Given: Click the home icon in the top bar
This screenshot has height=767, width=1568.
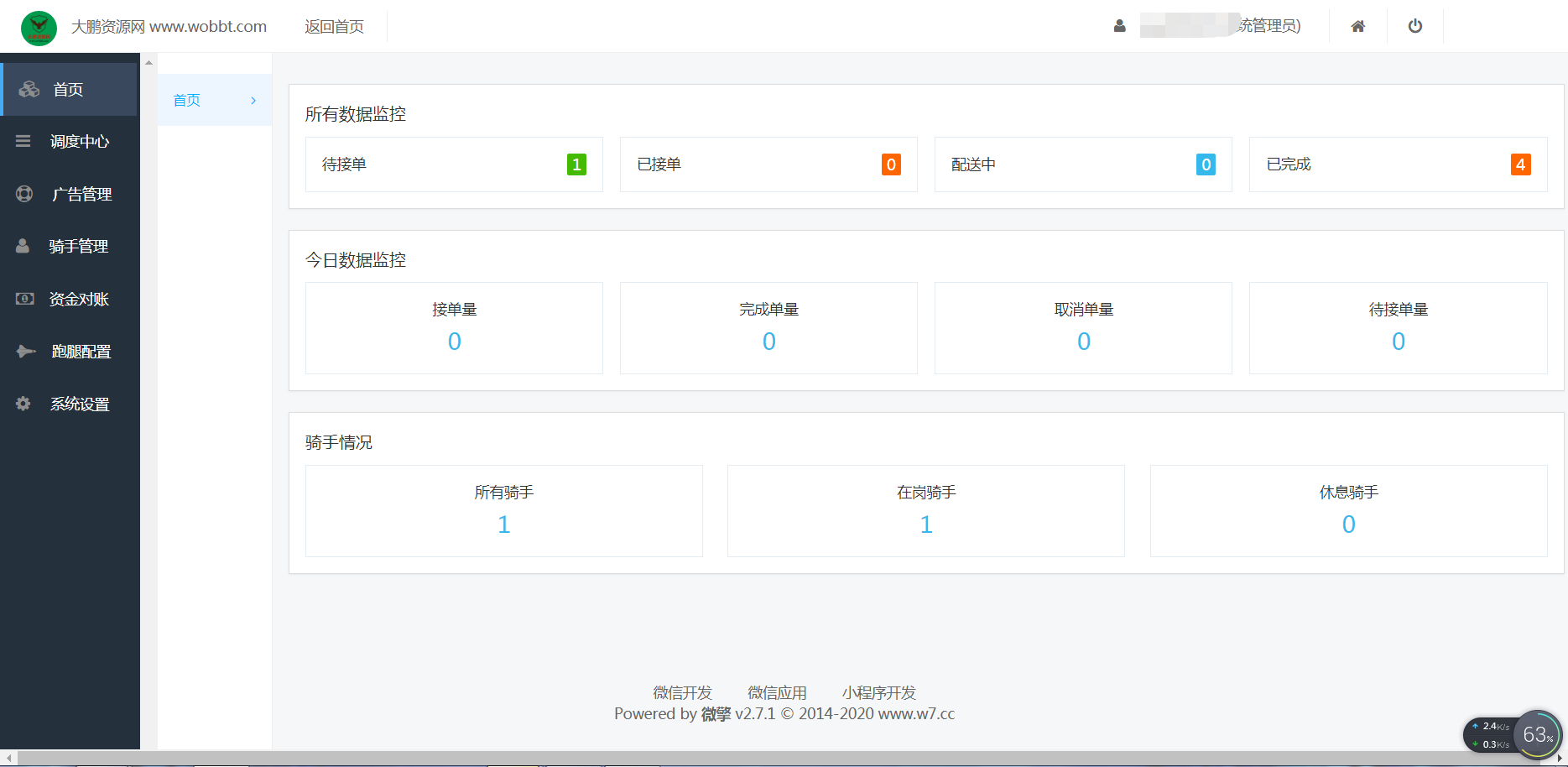Looking at the screenshot, I should pyautogui.click(x=1358, y=26).
